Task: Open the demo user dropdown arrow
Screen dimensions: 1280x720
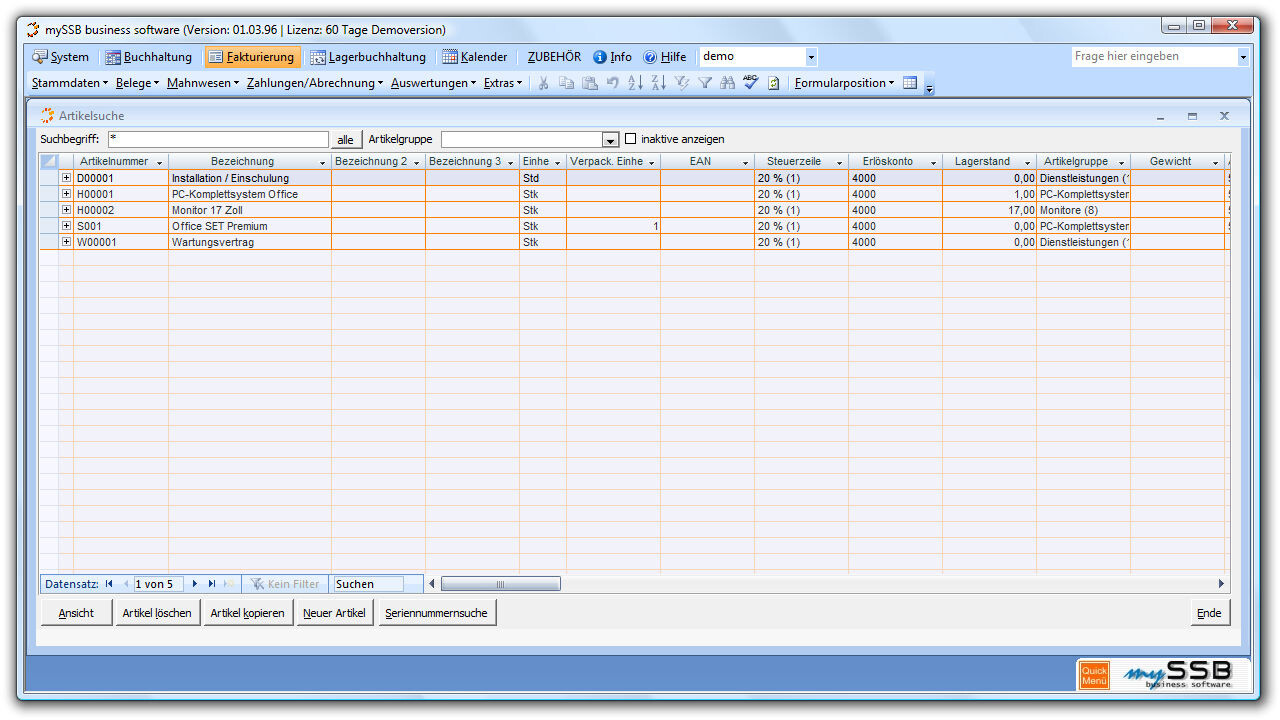Action: pyautogui.click(x=811, y=57)
